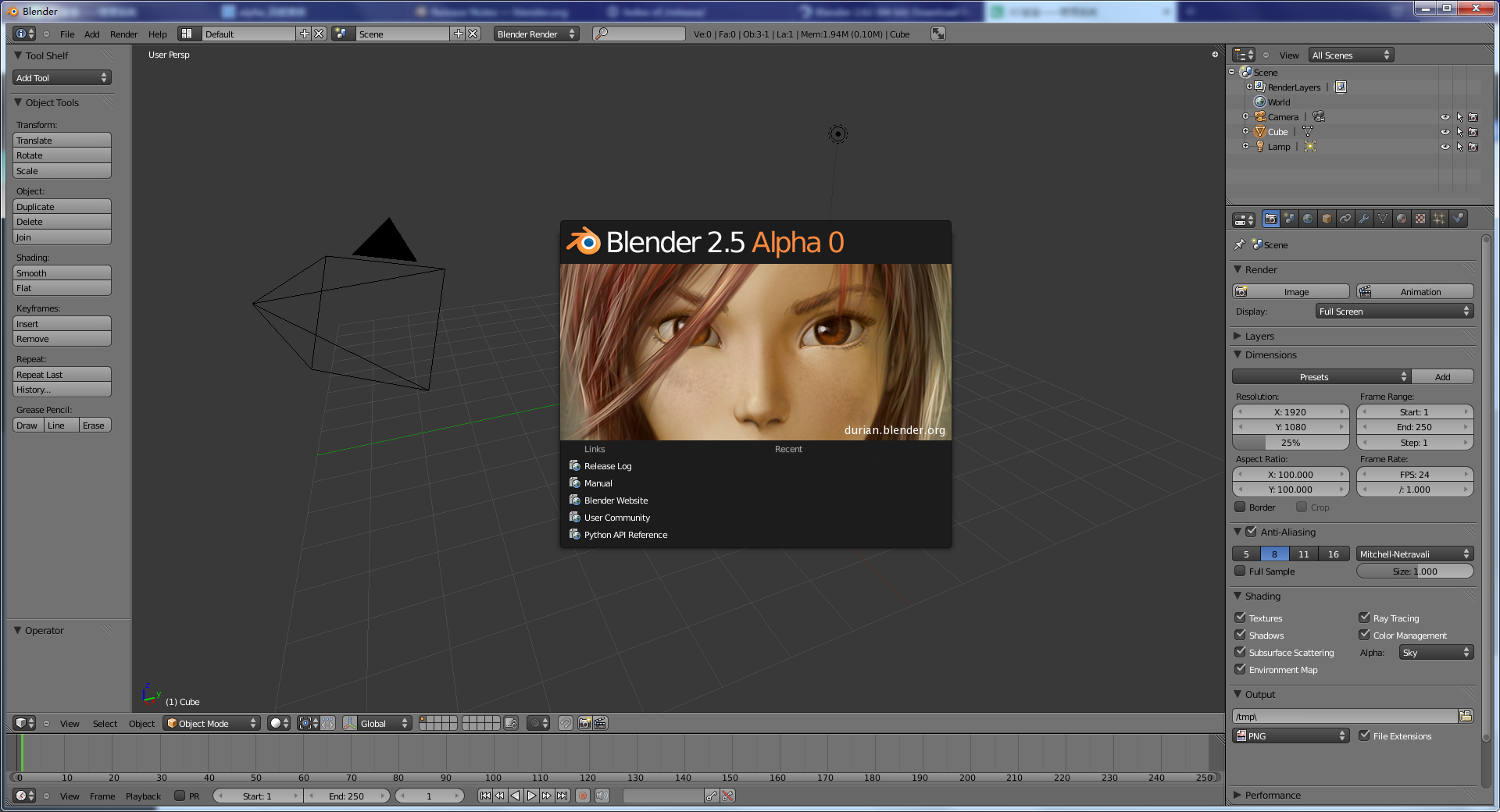Insert keyframe with key icon

point(712,796)
